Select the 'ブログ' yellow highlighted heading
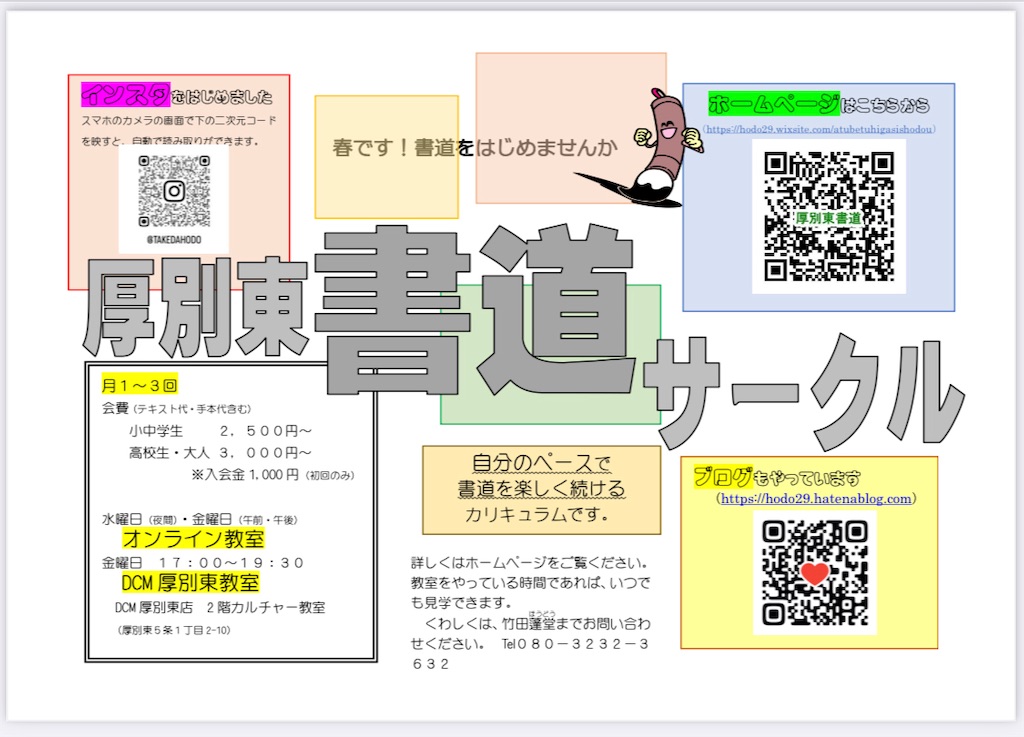This screenshot has height=737, width=1024. pos(723,477)
